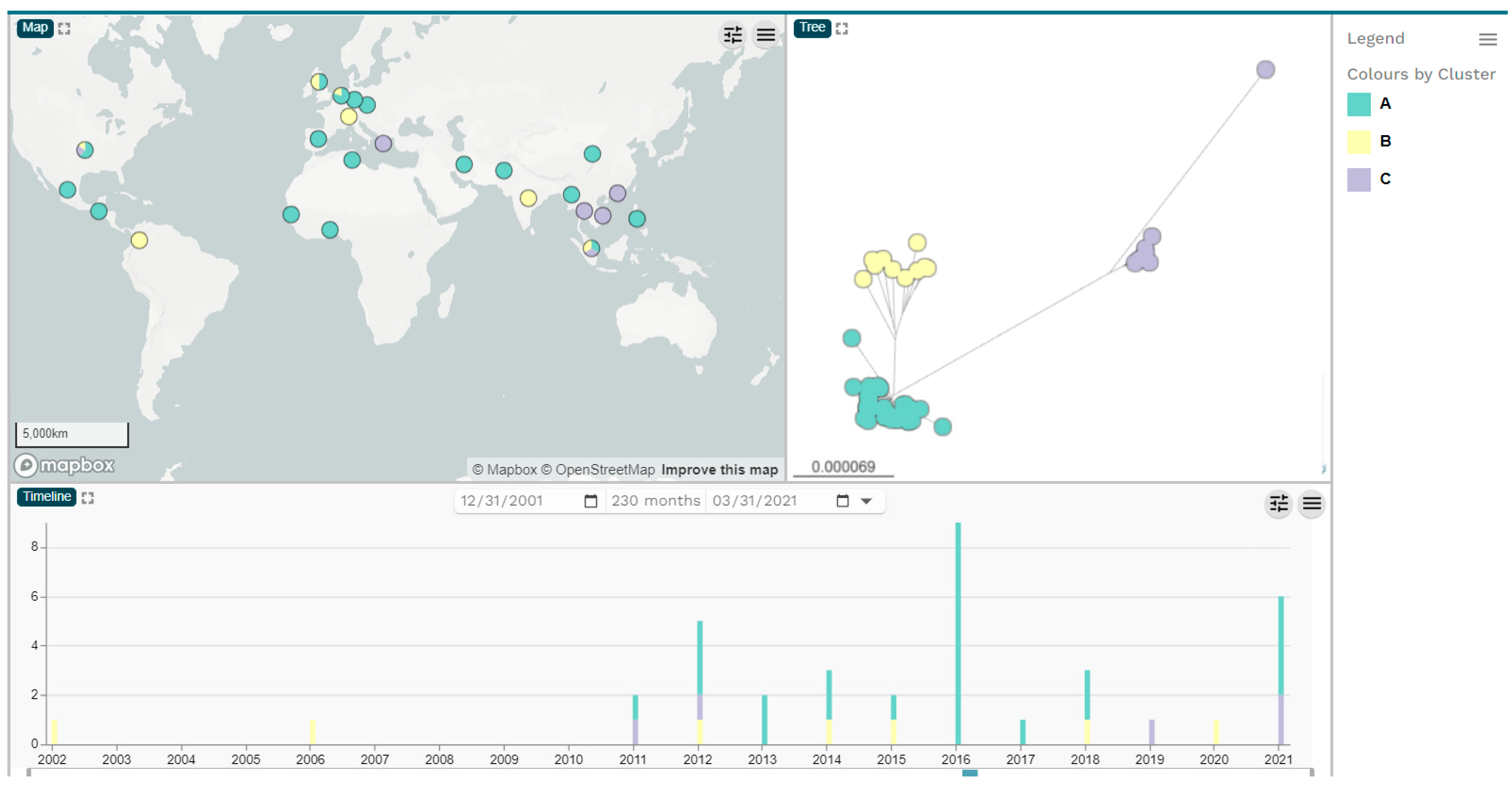
Task: Open the Legend panel menu icon
Action: point(1487,39)
